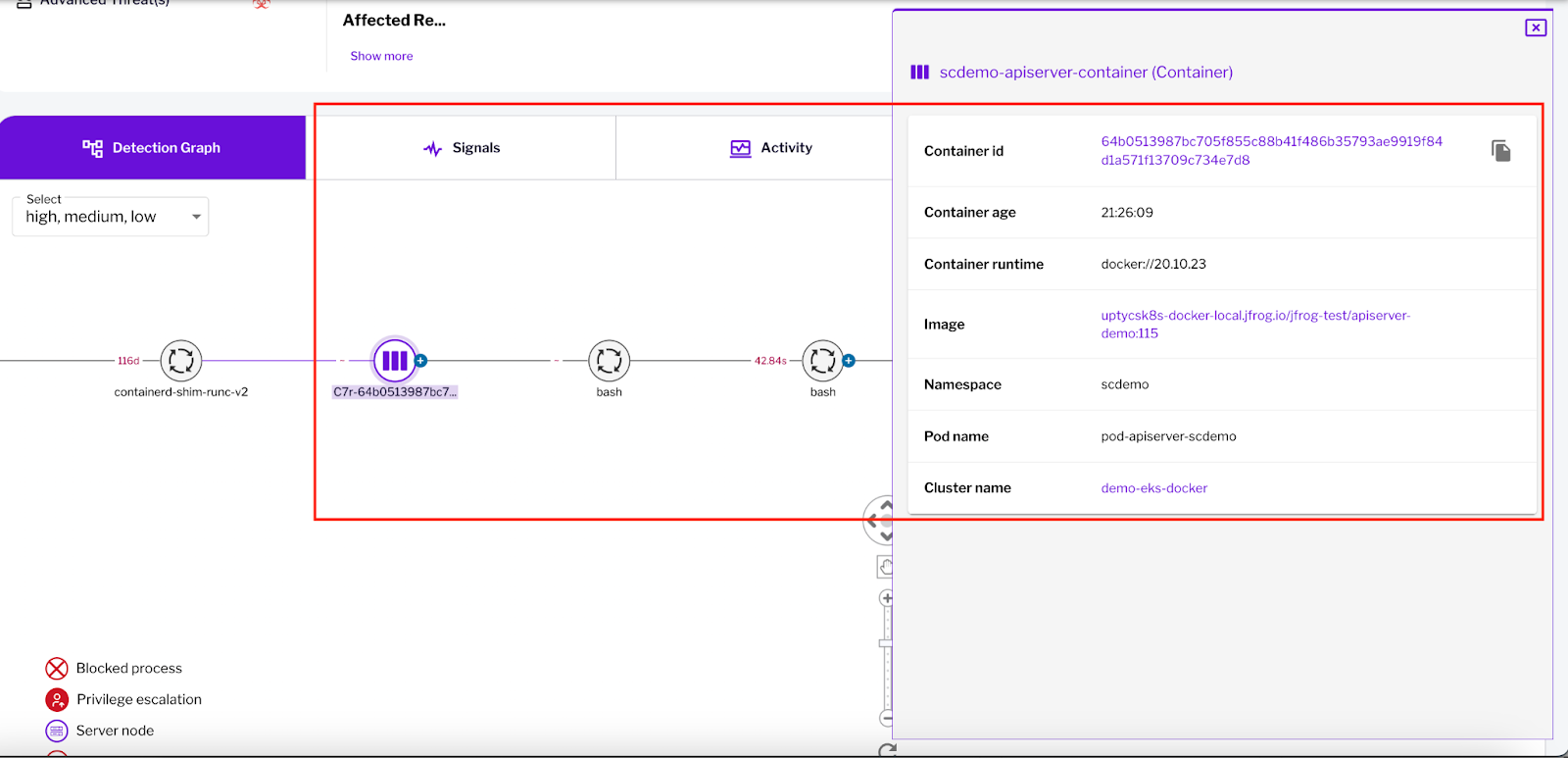Image resolution: width=1568 pixels, height=758 pixels.
Task: Close the container details panel
Action: 1536,27
